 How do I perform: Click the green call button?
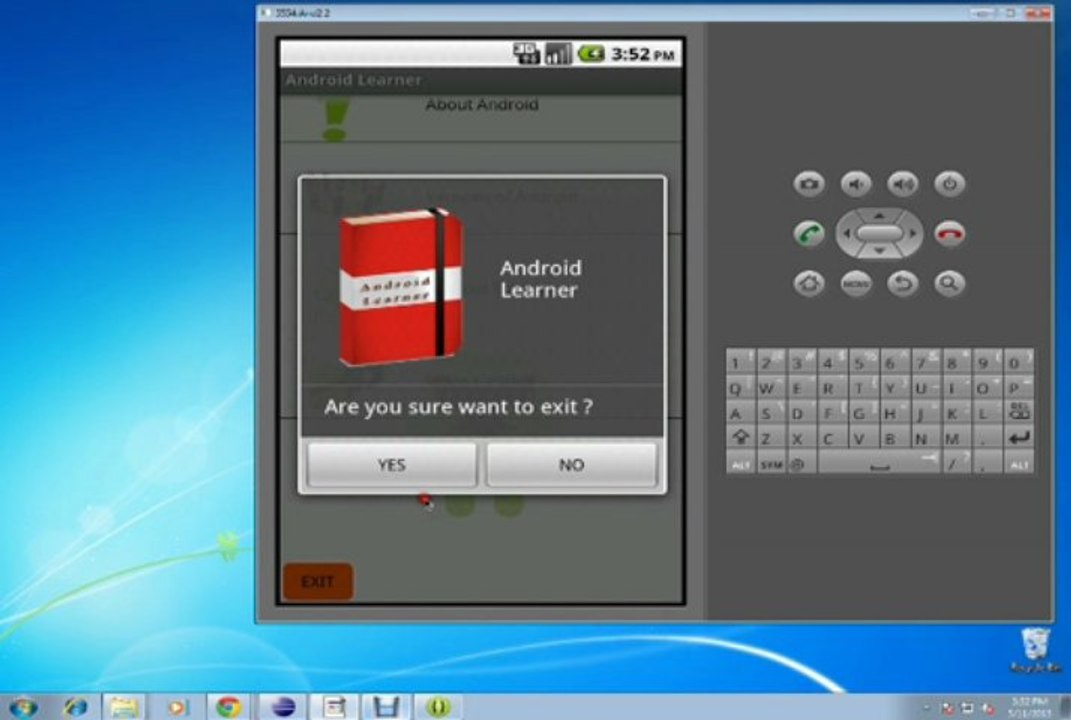click(x=809, y=234)
